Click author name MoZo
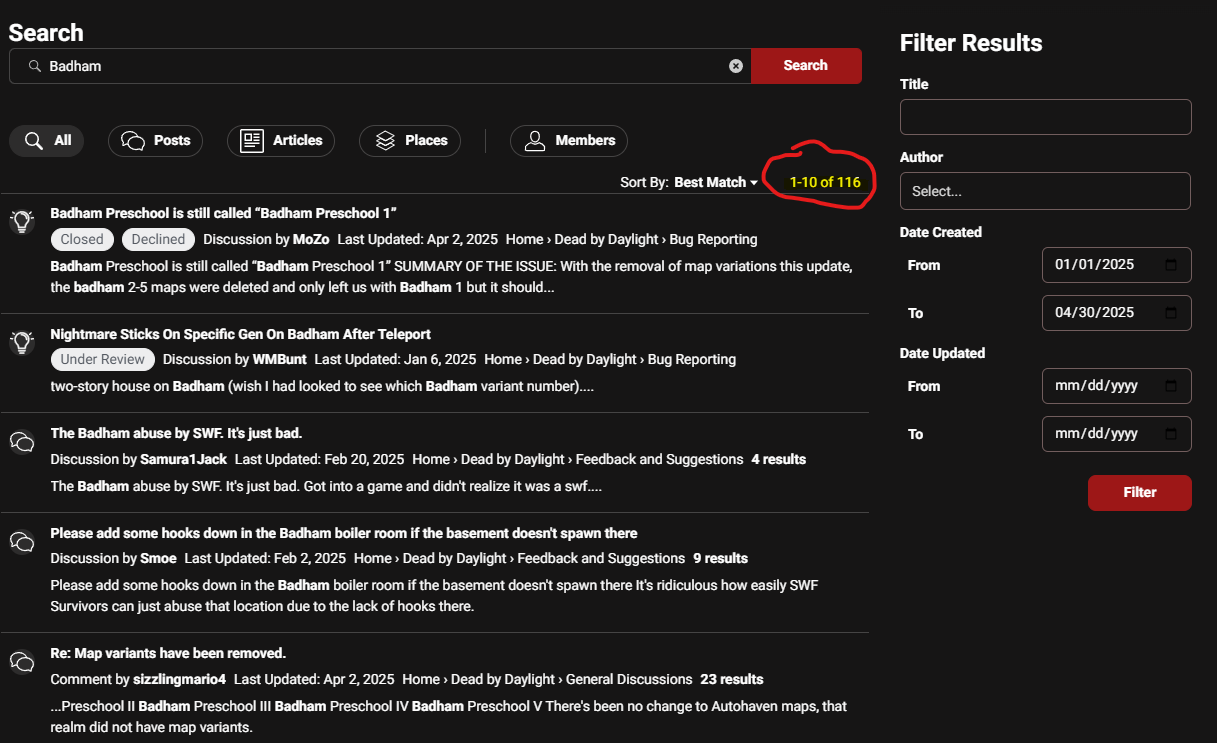The width and height of the screenshot is (1217, 743). pyautogui.click(x=311, y=240)
